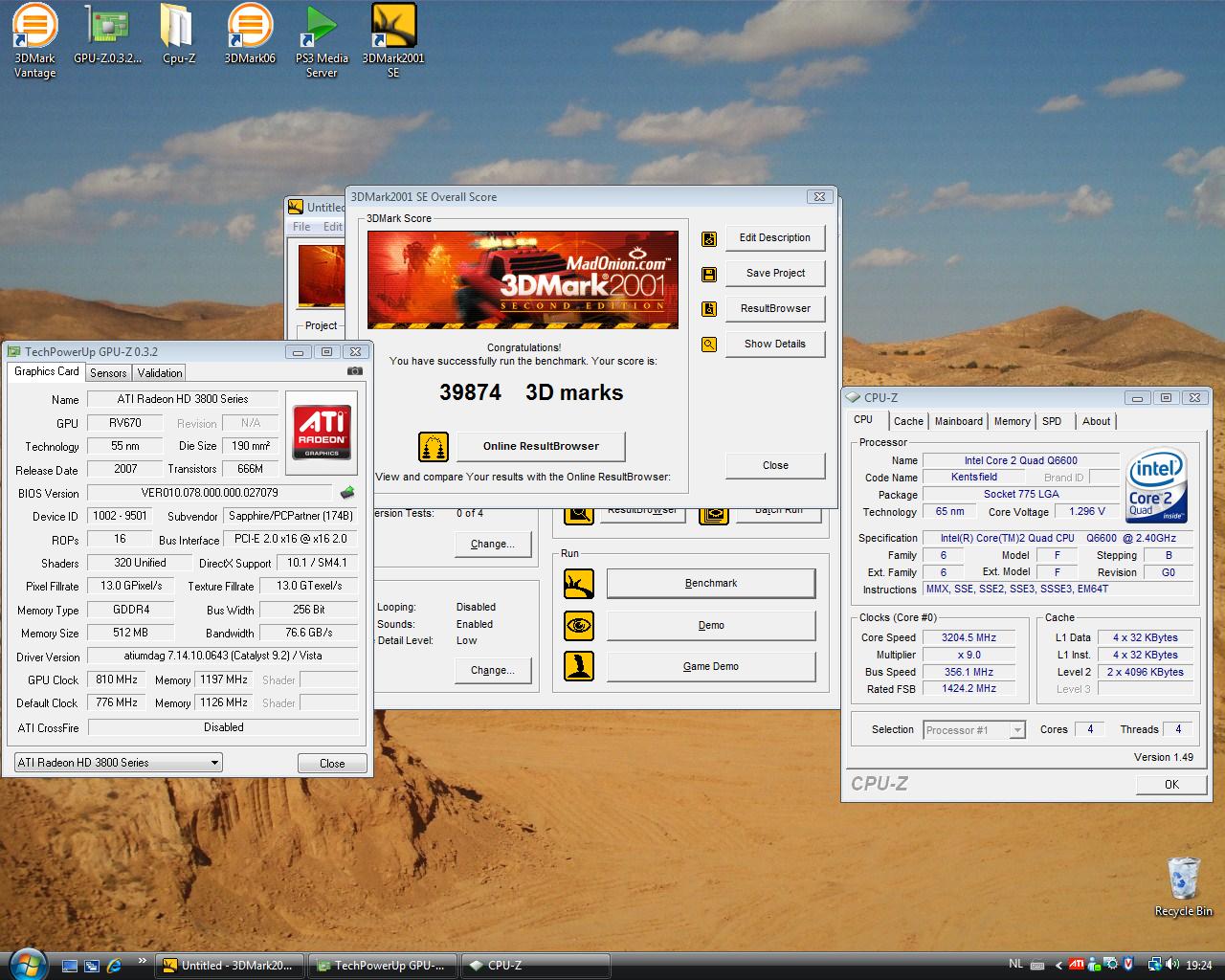Click the Benchmark run icon
This screenshot has width=1225, height=980.
point(579,583)
